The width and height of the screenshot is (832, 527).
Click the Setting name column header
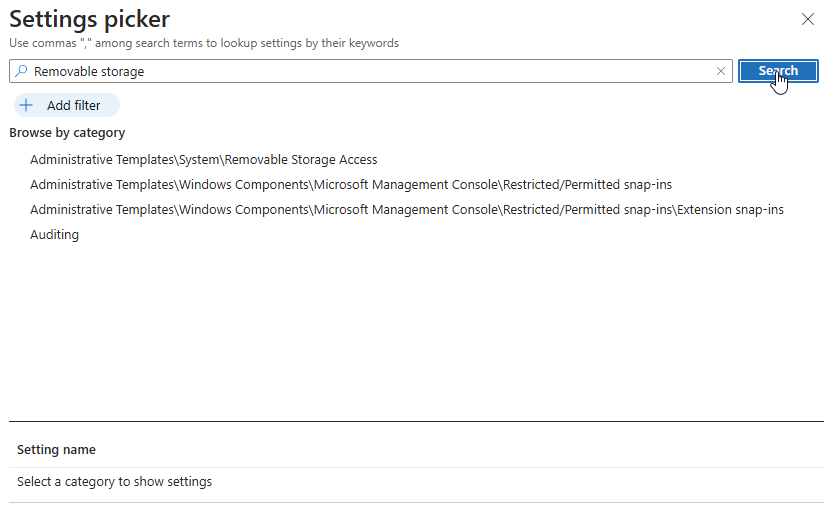56,450
